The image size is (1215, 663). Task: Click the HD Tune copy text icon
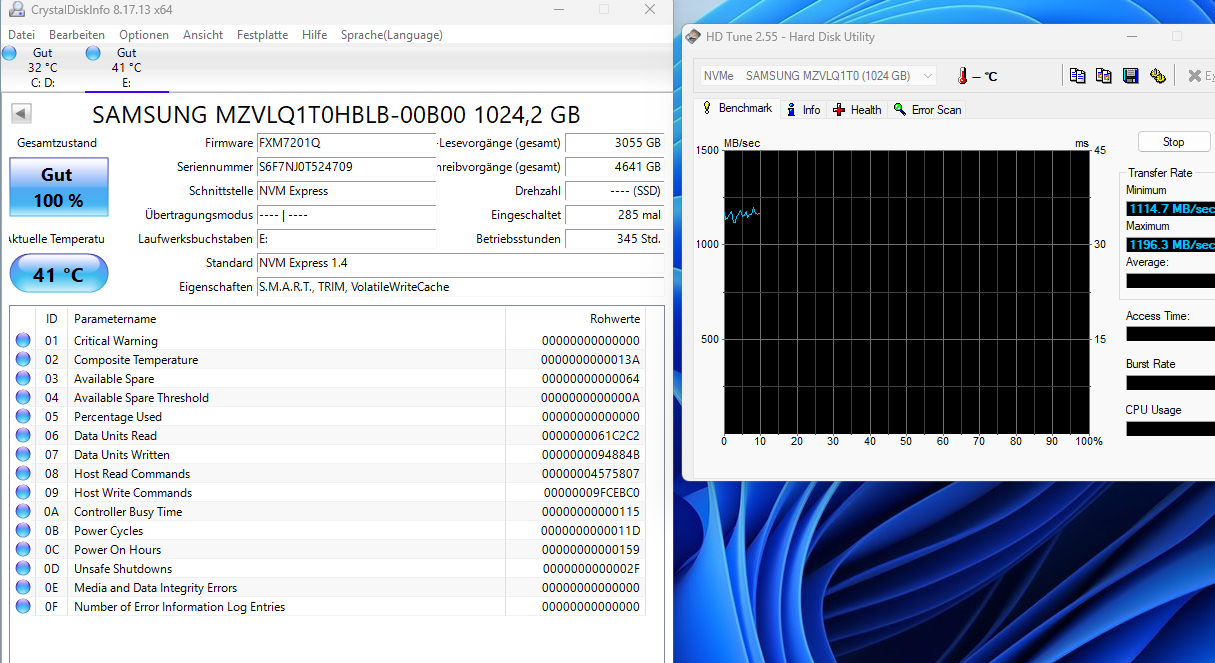point(1077,76)
